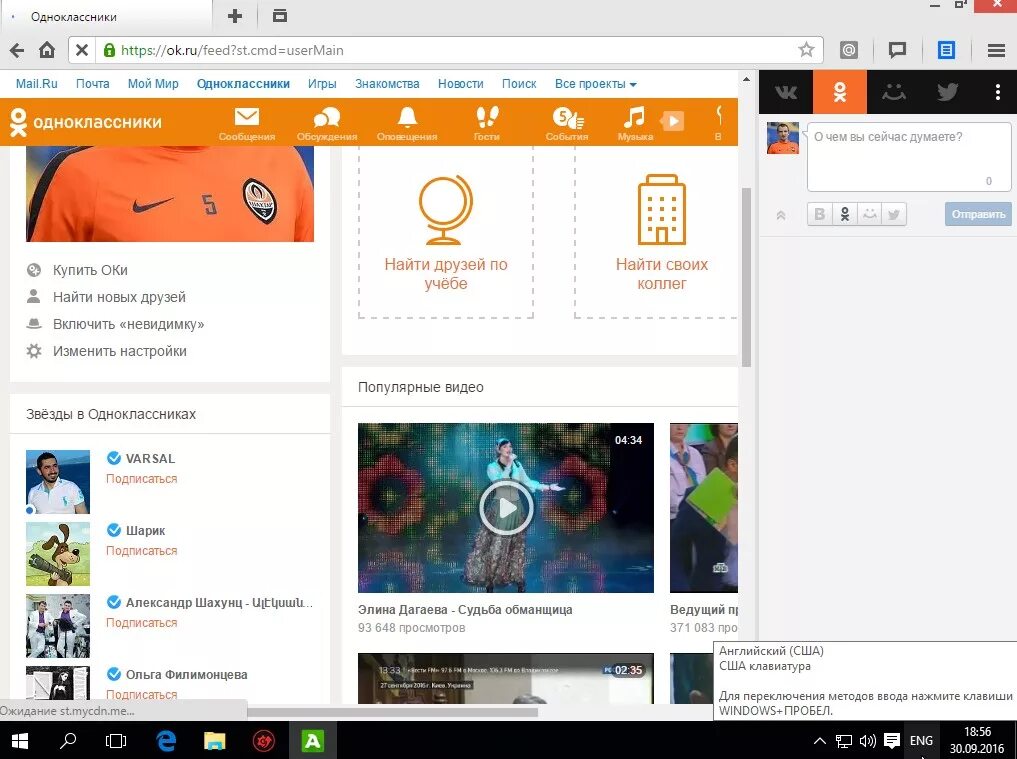Image resolution: width=1017 pixels, height=759 pixels.
Task: Open chat bubble toolbar icon
Action: click(897, 50)
